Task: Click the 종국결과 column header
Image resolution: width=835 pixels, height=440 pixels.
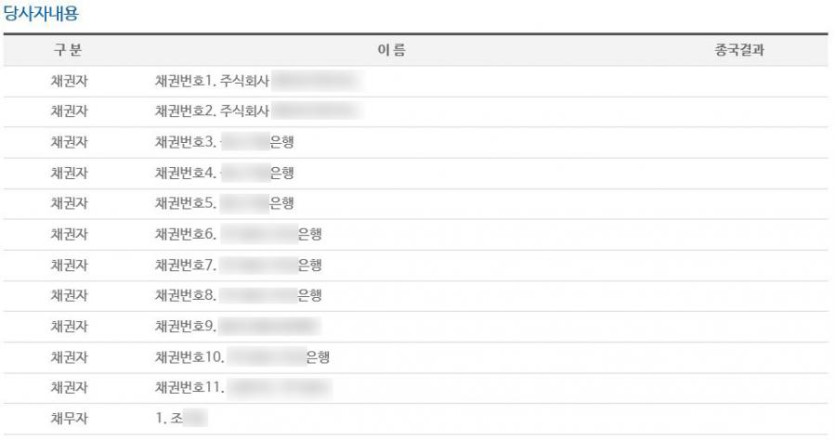Action: 739,50
